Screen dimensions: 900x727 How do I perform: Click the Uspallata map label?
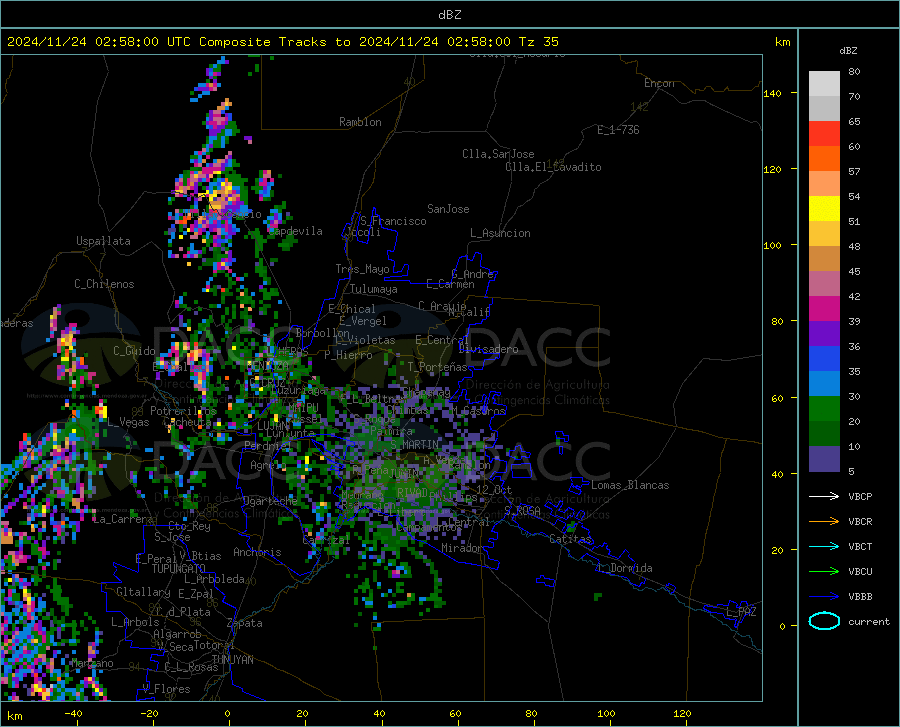click(103, 241)
